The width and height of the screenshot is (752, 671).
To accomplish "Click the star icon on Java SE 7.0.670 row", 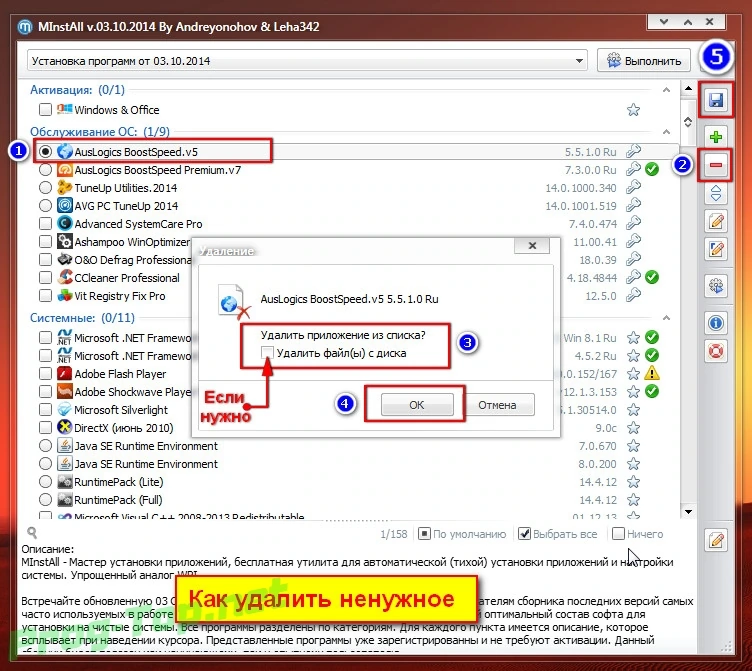I will point(633,446).
